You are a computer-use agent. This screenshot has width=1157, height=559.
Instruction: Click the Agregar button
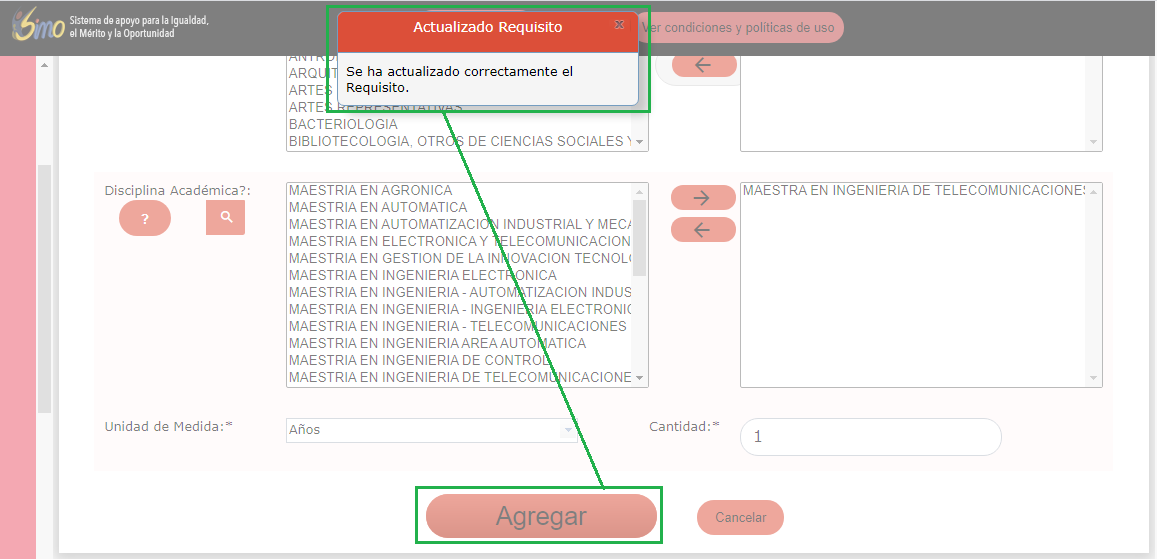541,516
